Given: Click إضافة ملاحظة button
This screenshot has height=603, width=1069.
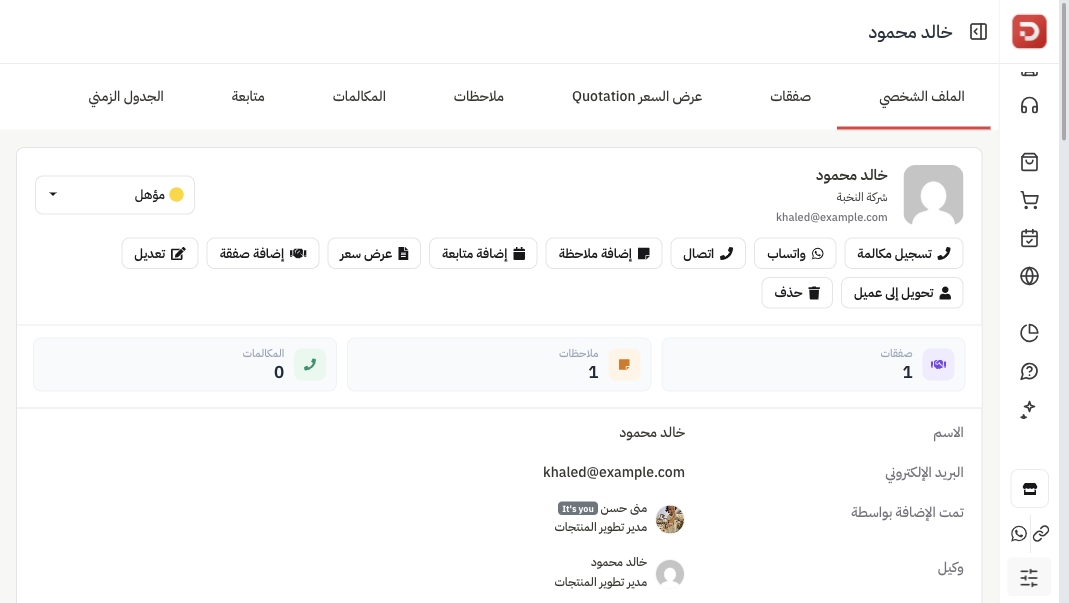Looking at the screenshot, I should point(603,253).
